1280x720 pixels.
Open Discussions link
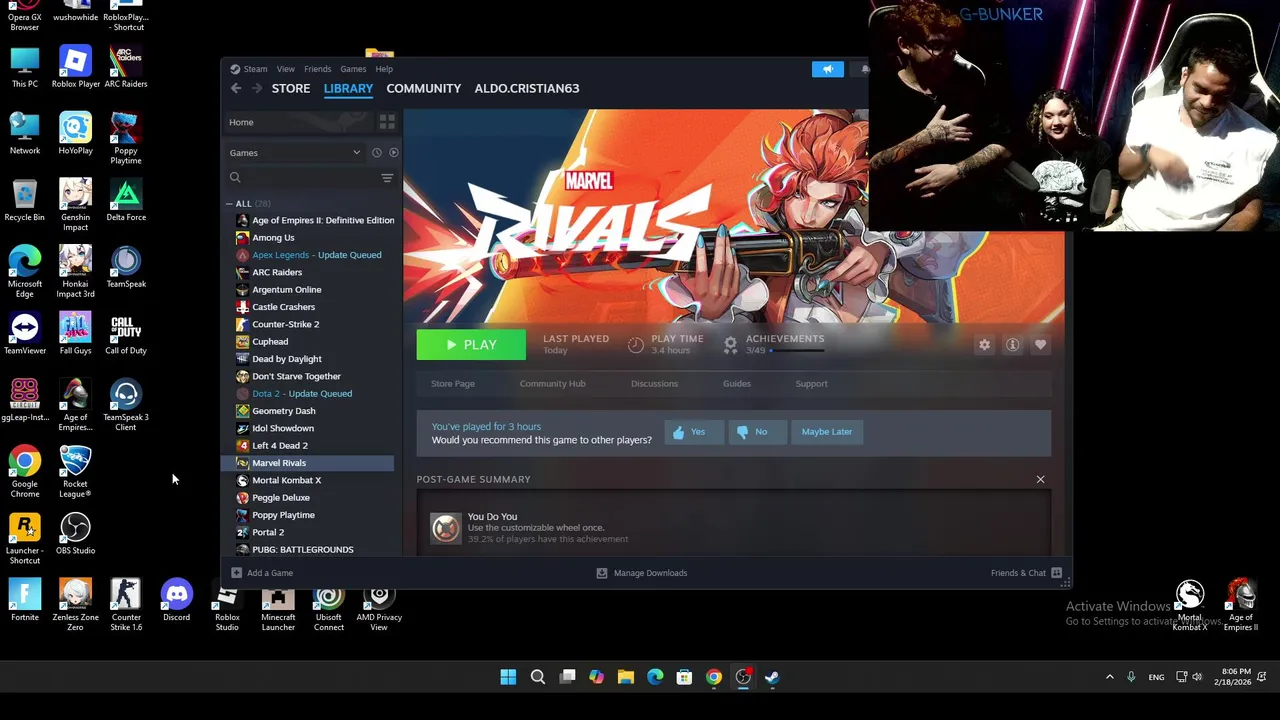point(654,384)
